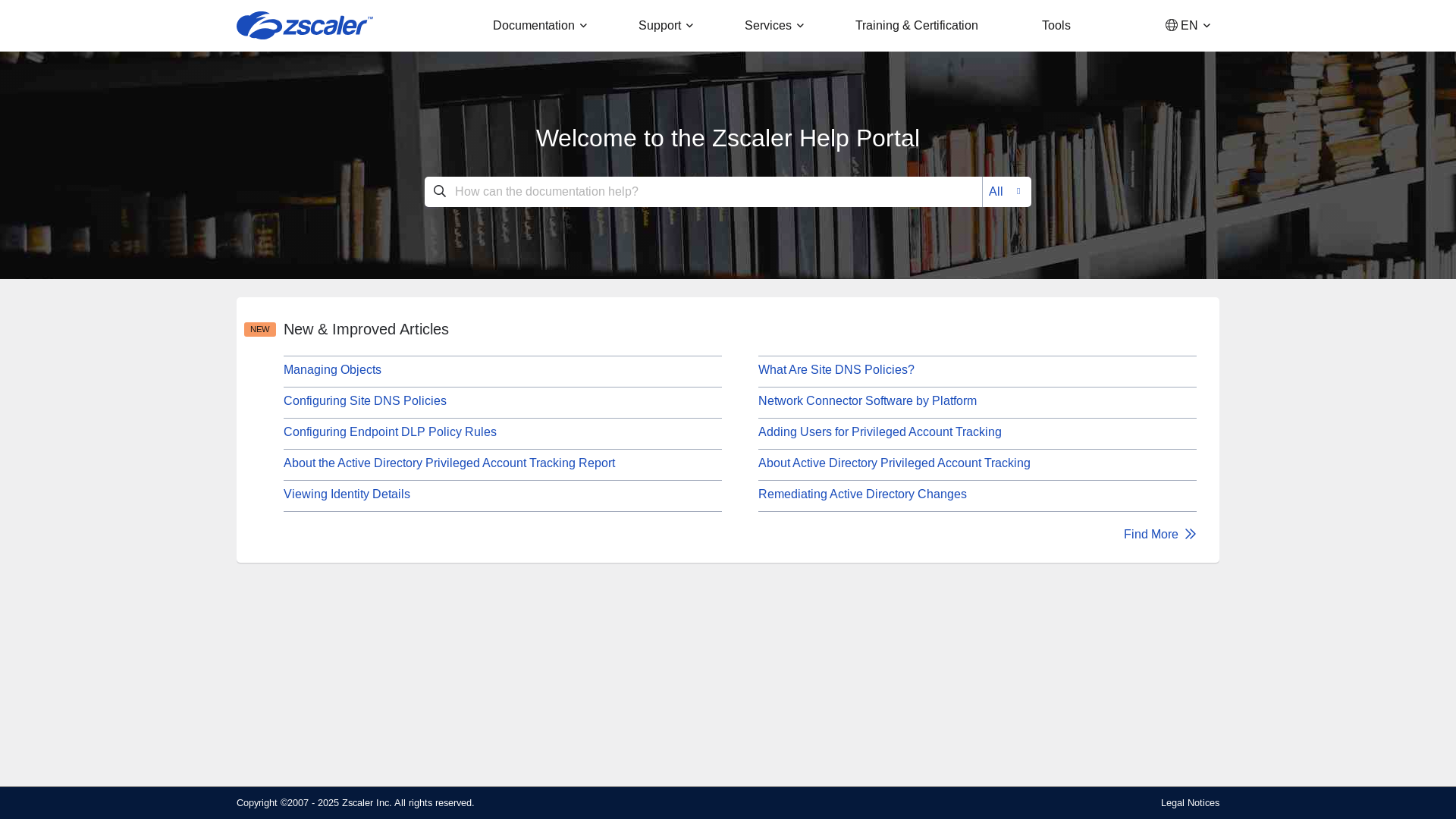Open Adding Users for Privileged Account Tracking

(880, 432)
